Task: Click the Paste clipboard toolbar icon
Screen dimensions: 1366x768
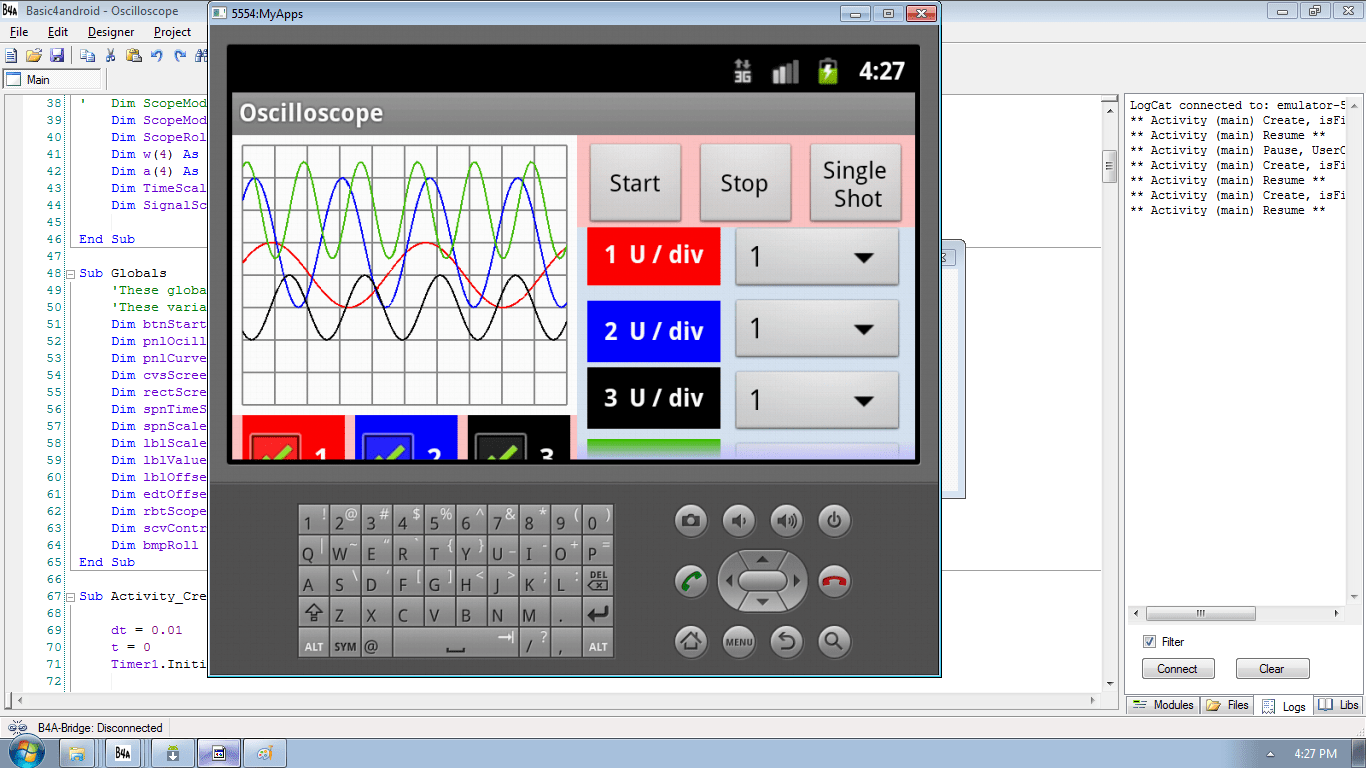Action: click(x=134, y=55)
